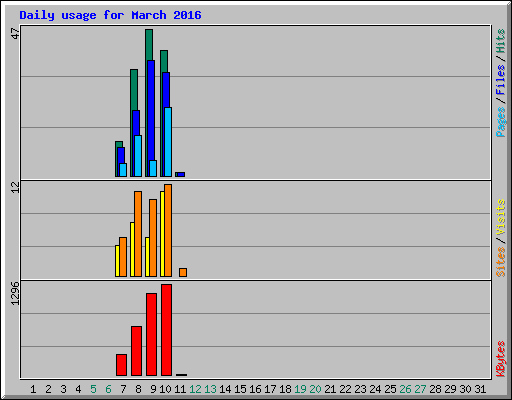
Task: Click the green weekend day label "27"
Action: [420, 389]
